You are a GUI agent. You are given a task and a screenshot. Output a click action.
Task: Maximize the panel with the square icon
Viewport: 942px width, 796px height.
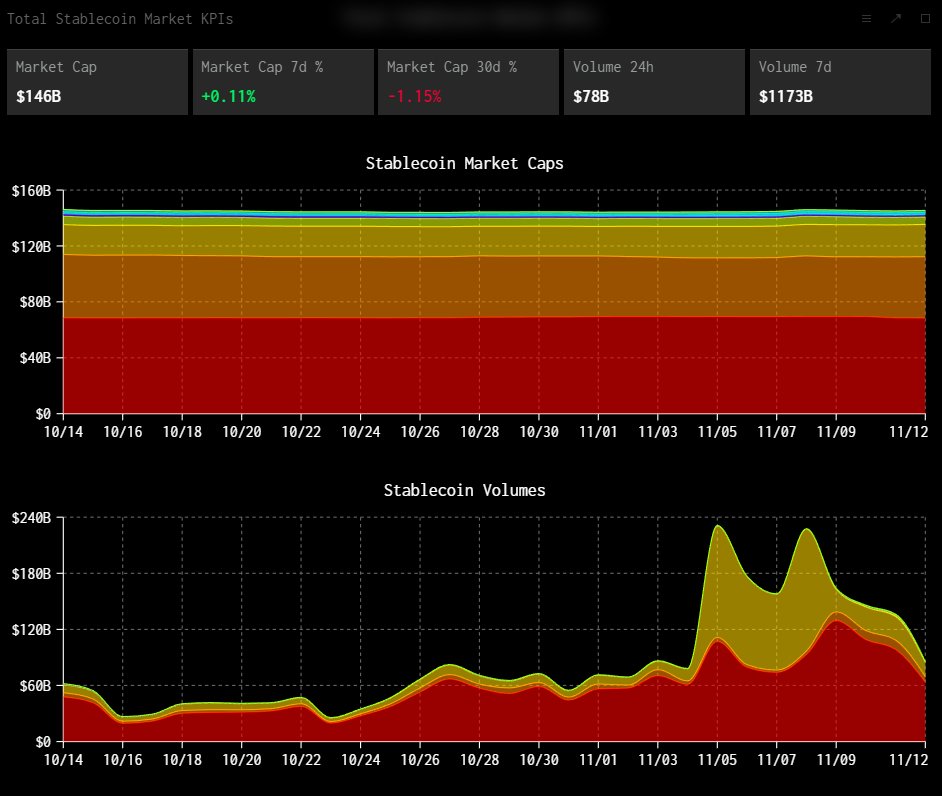[926, 19]
